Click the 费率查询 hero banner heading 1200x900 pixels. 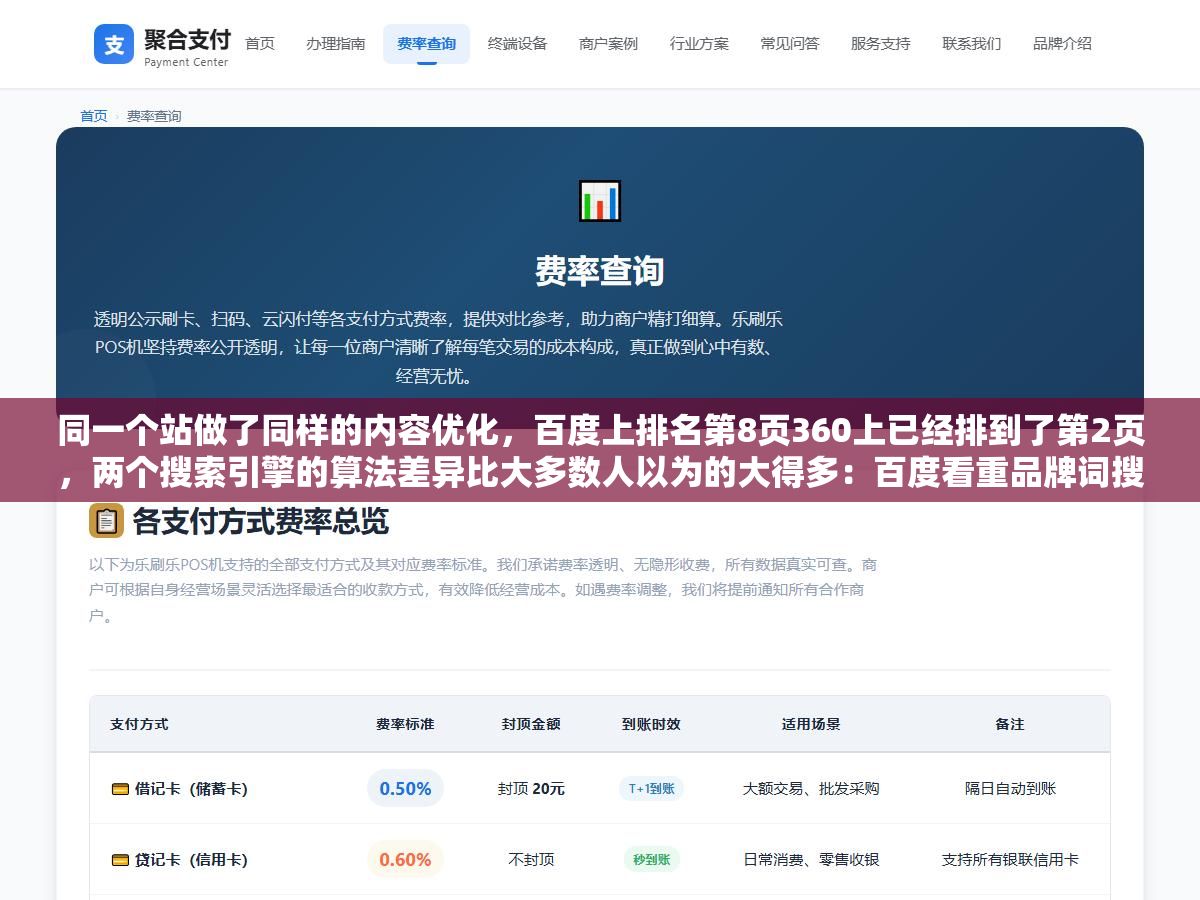click(x=600, y=271)
